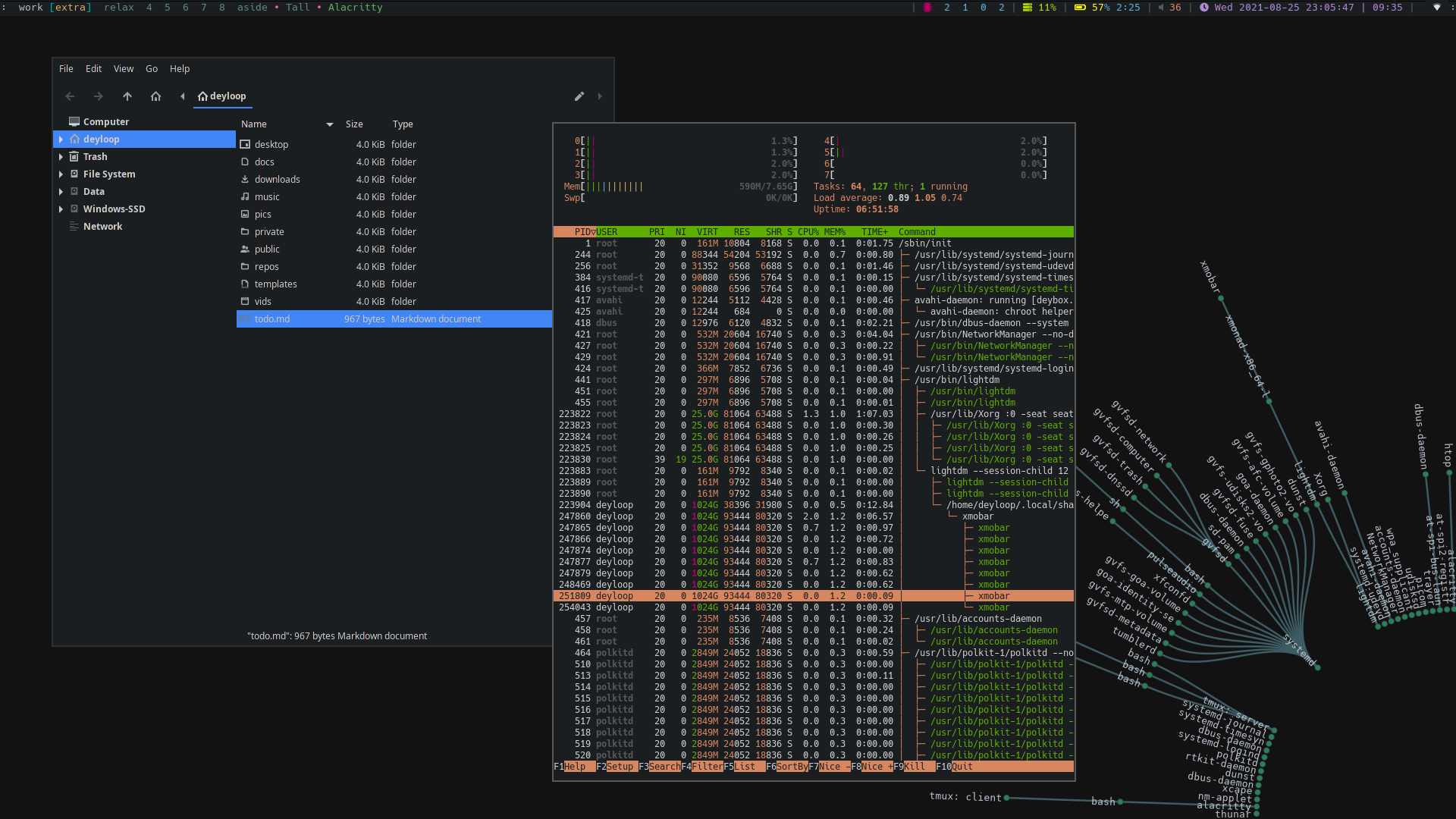Open the View menu
1456x819 pixels.
click(124, 69)
